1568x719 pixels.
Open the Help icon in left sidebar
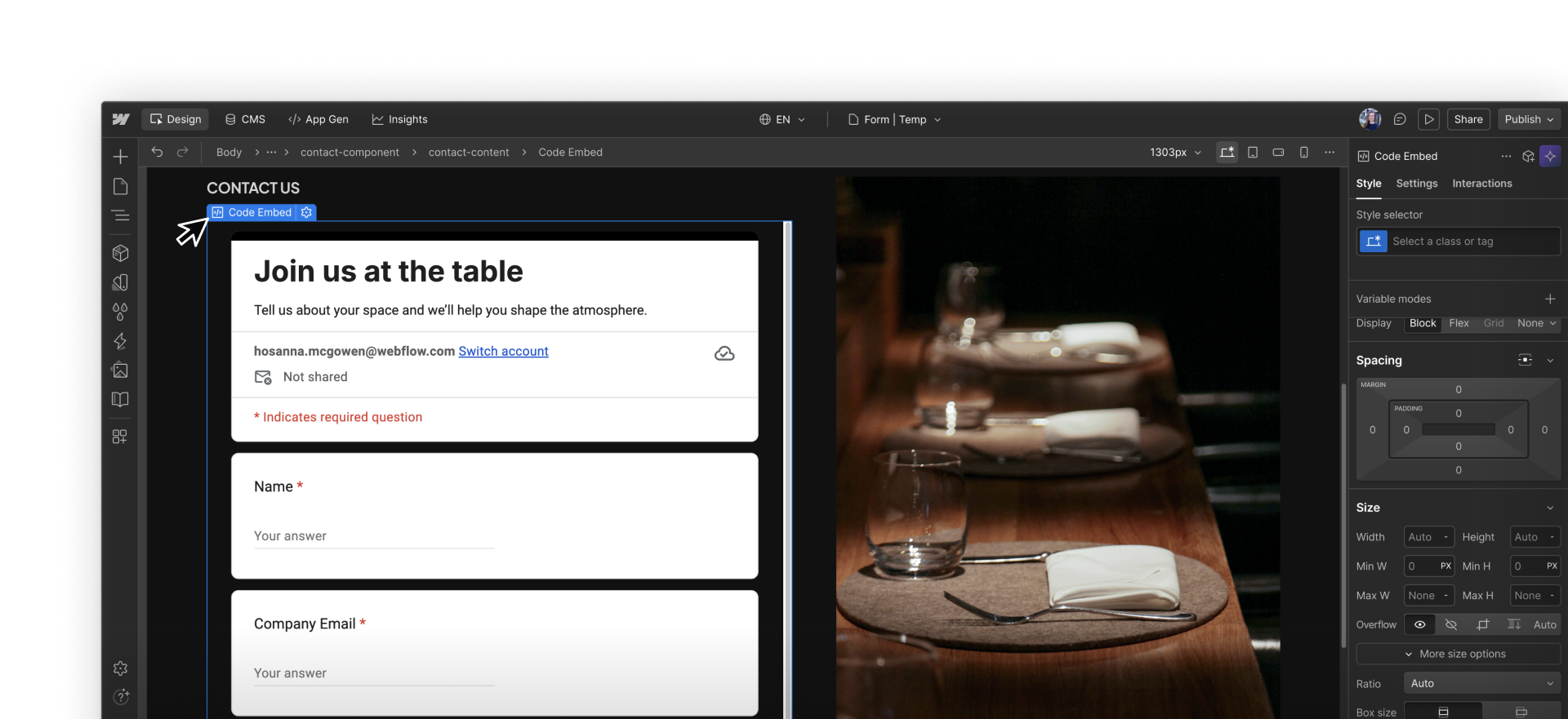121,696
